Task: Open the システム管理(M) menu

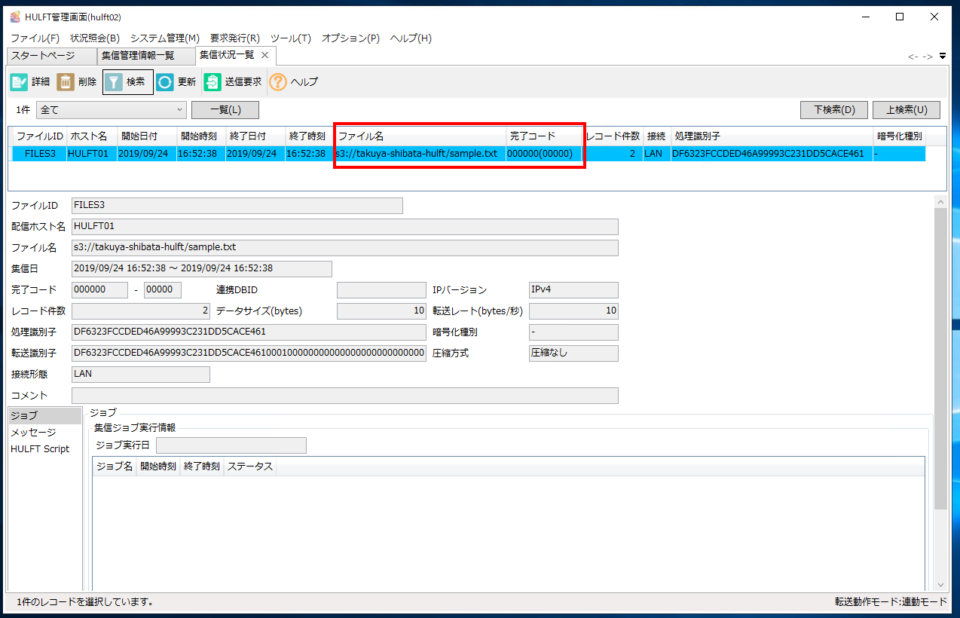Action: click(x=165, y=38)
